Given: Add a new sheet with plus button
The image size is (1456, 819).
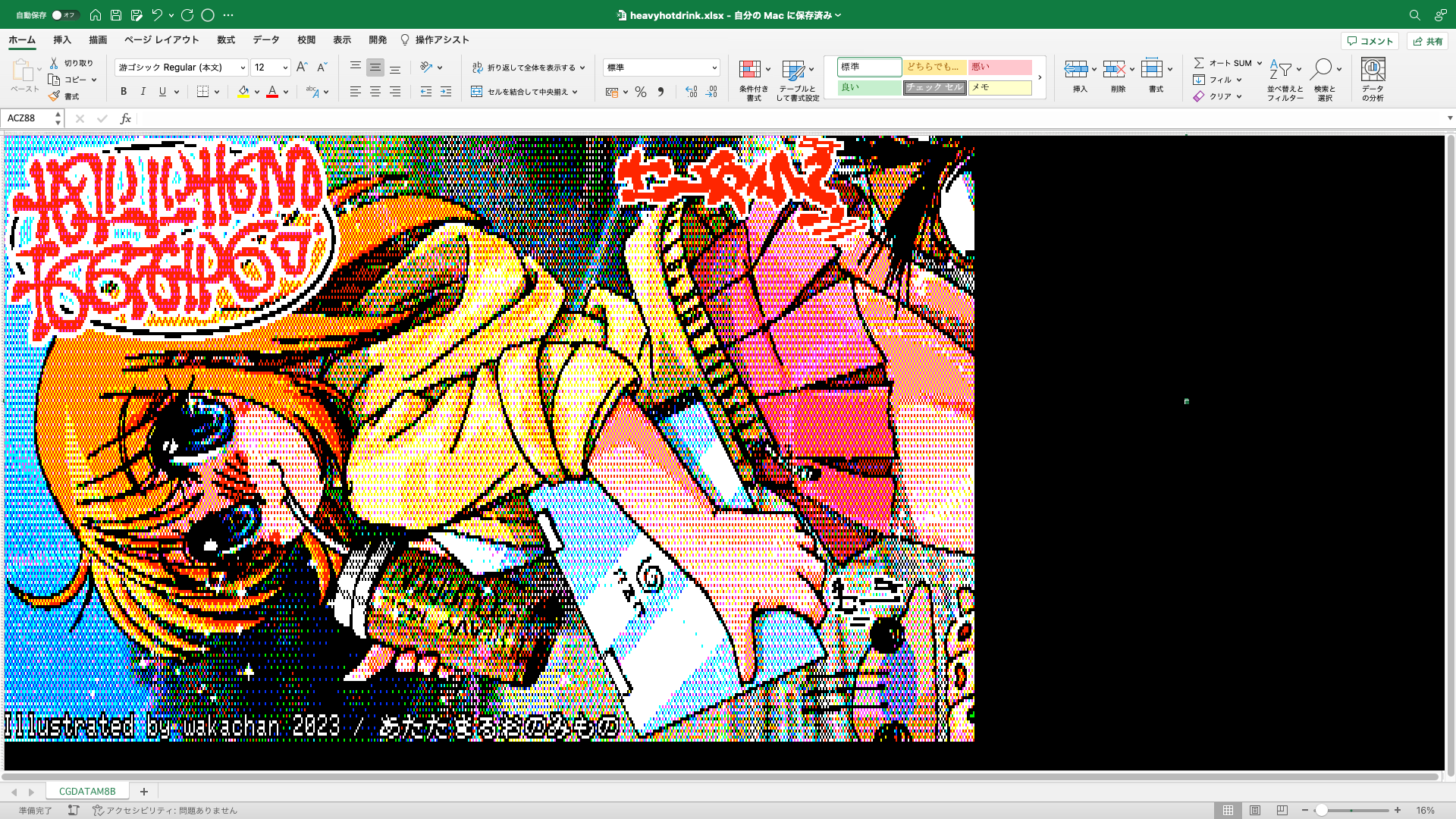Looking at the screenshot, I should [144, 791].
